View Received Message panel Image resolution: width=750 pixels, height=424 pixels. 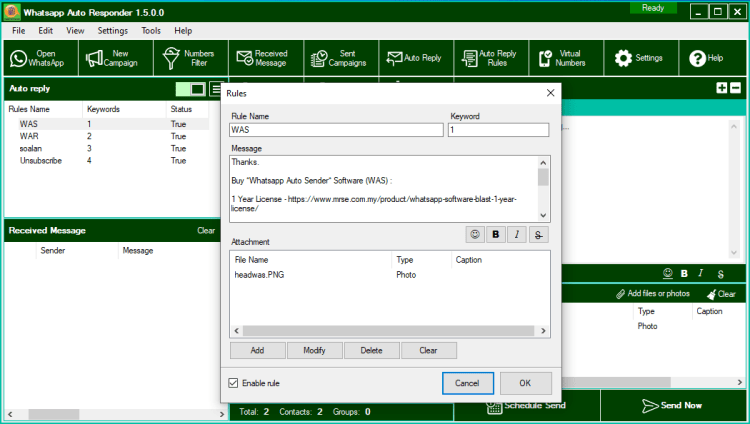[x=266, y=58]
